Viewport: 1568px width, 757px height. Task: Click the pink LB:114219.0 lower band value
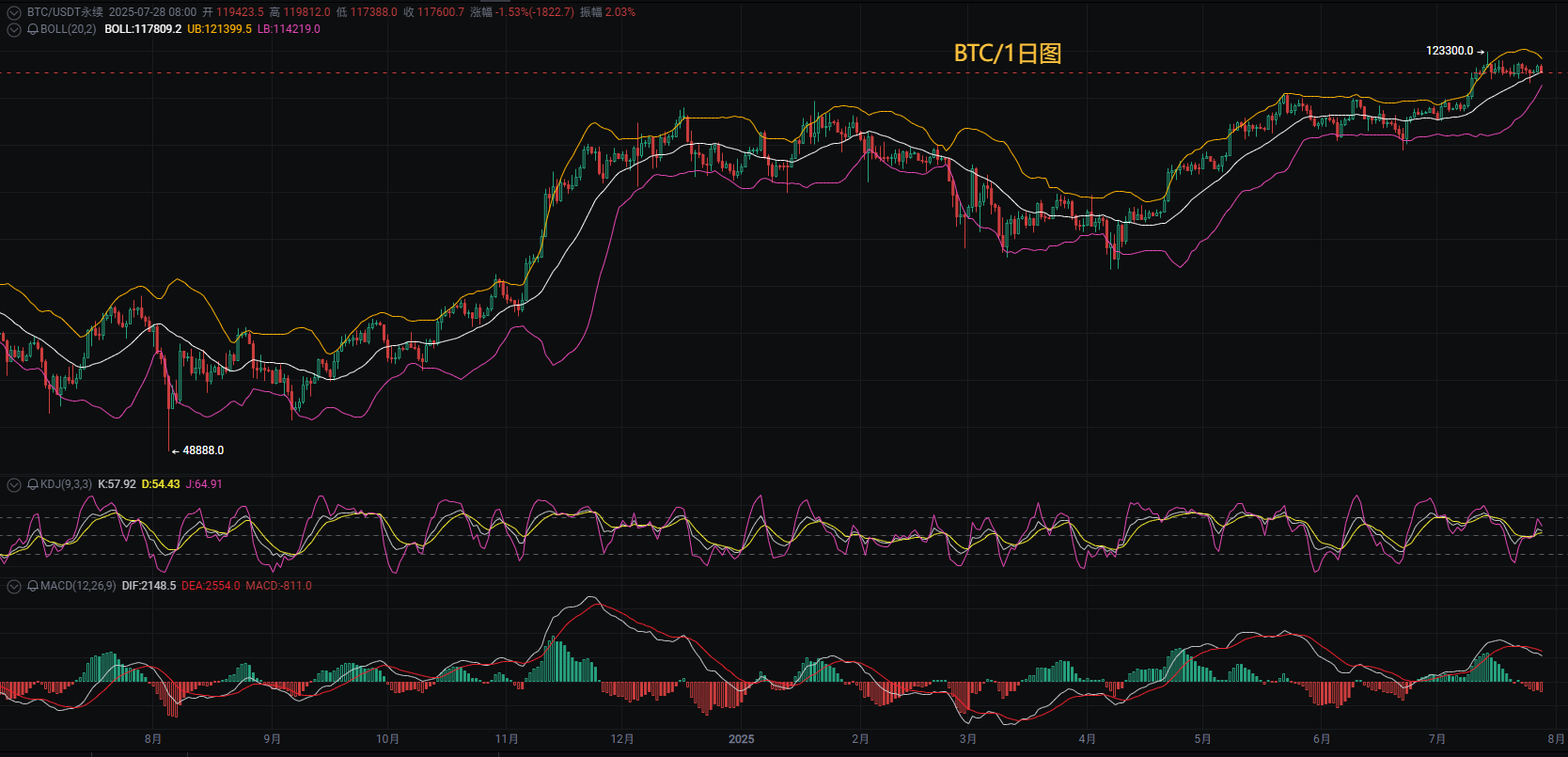pos(289,29)
